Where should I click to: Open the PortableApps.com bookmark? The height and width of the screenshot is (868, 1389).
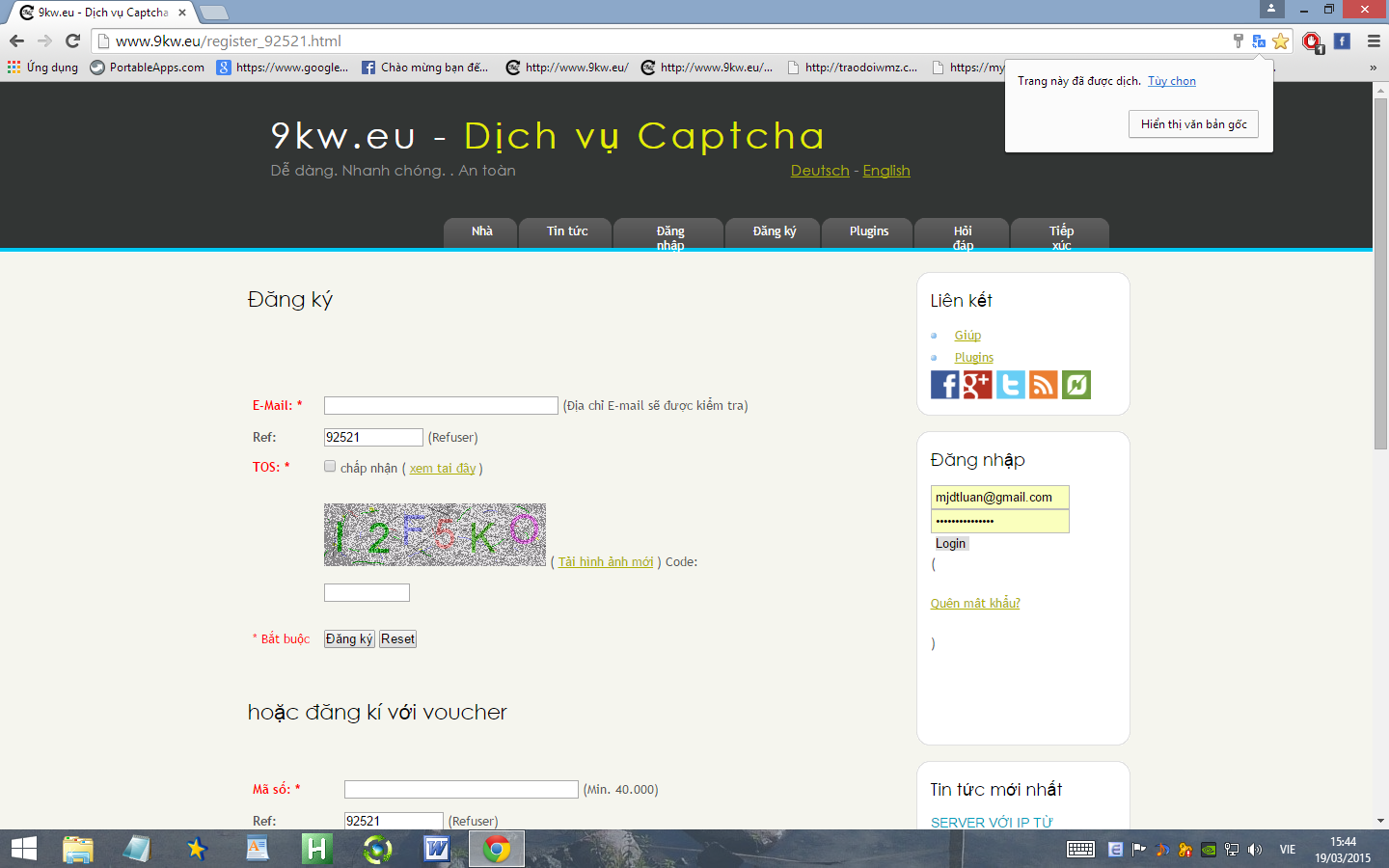click(x=148, y=68)
